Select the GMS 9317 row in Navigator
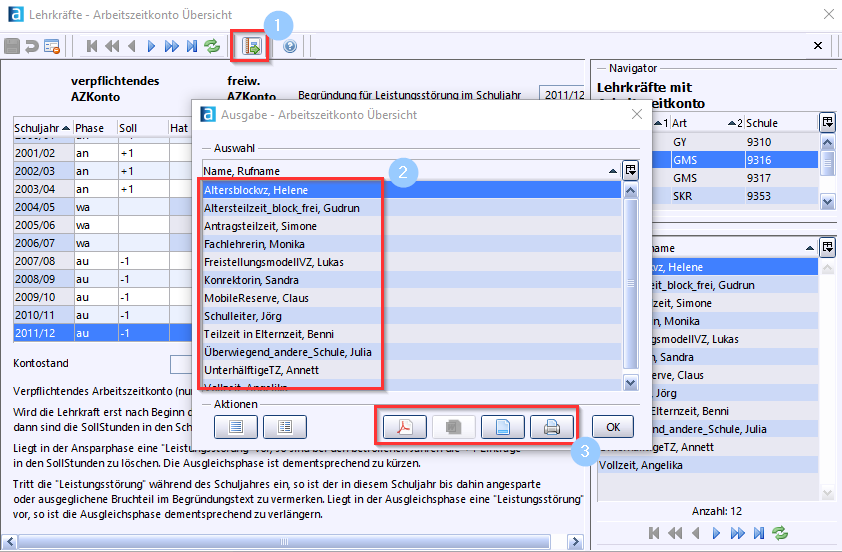 (735, 178)
